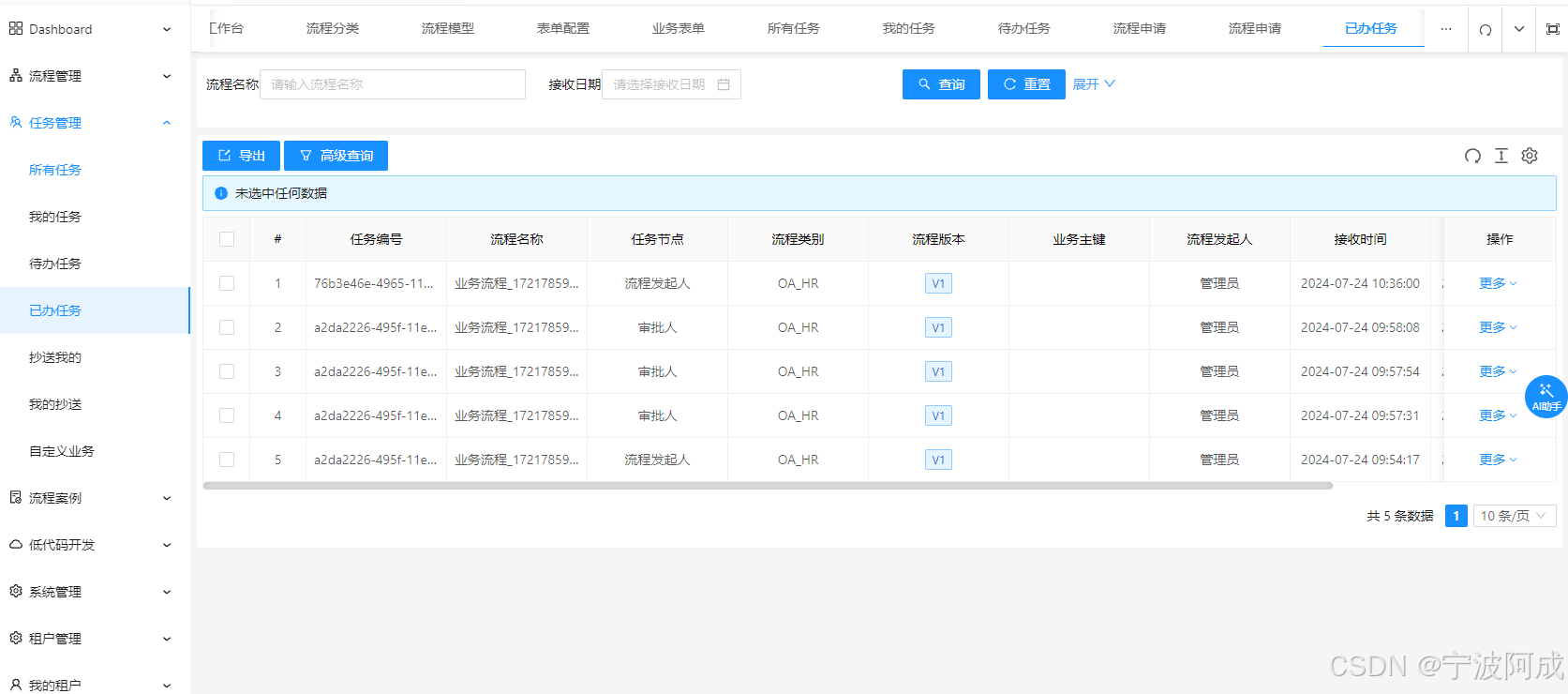1568x694 pixels.
Task: Expand the 流程案例 sidebar menu
Action: click(x=167, y=498)
